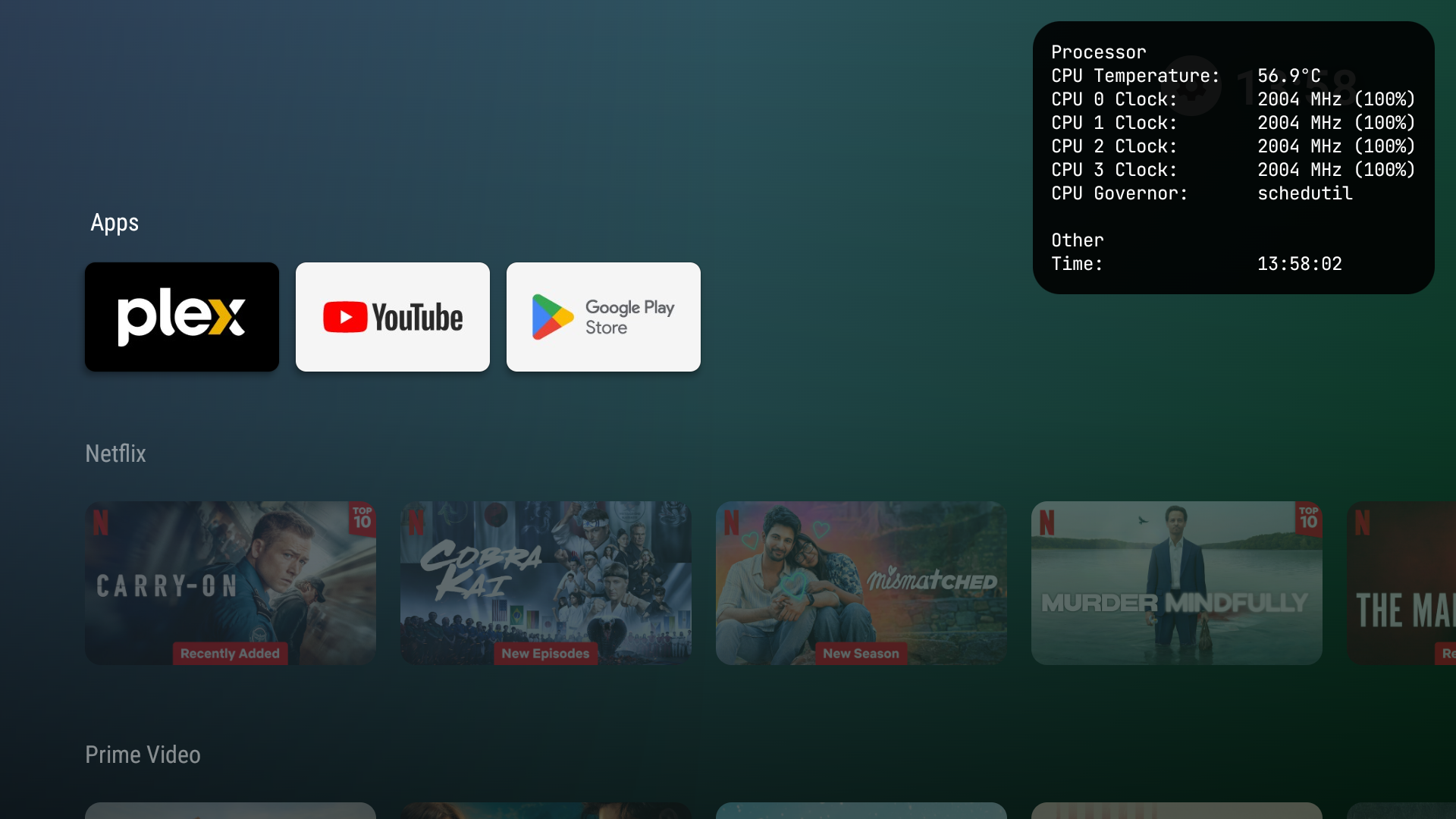Click the Other heading in overlay

tap(1078, 240)
